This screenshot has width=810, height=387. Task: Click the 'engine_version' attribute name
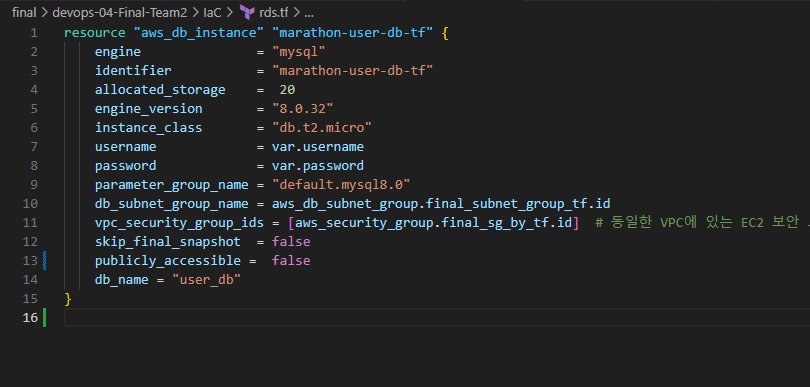[149, 109]
